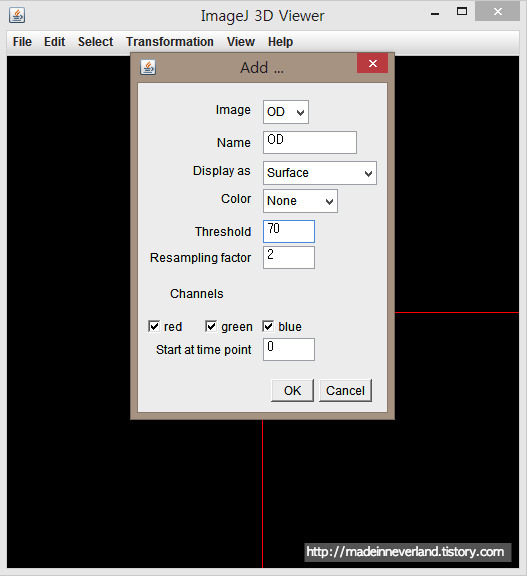Close the ImageJ 3D Viewer window

[x=497, y=11]
